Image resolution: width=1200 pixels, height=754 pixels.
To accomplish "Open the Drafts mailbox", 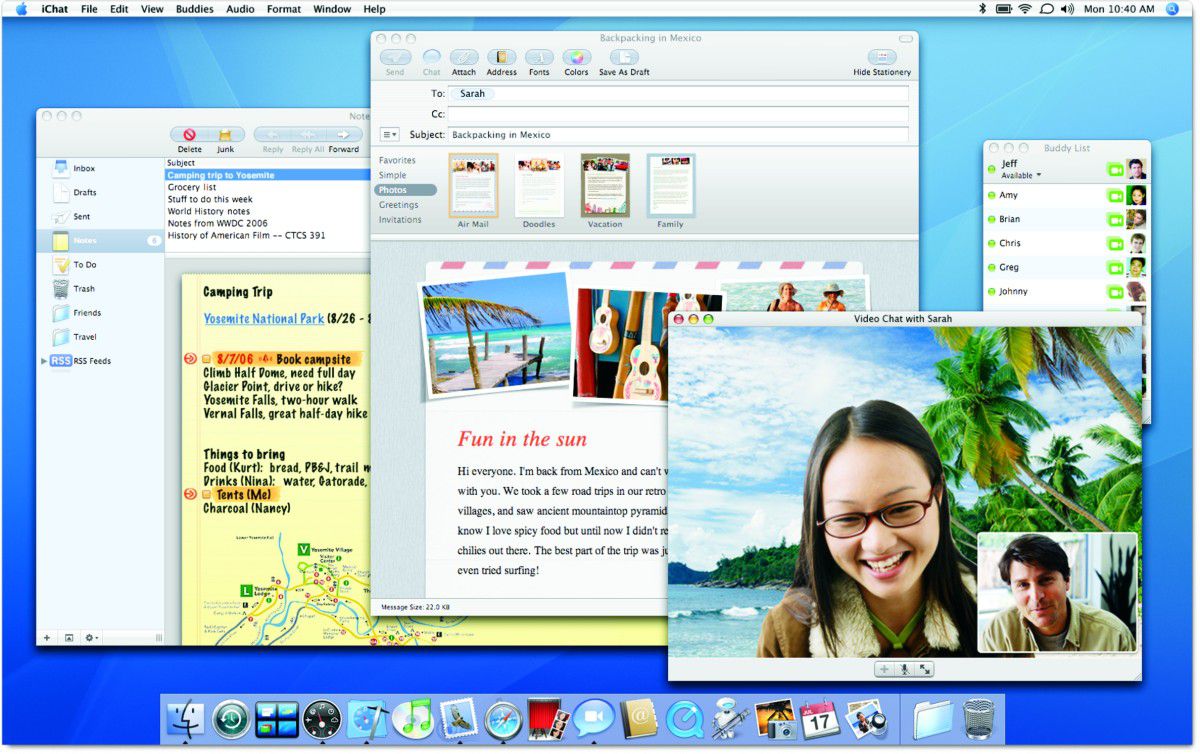I will pyautogui.click(x=100, y=192).
